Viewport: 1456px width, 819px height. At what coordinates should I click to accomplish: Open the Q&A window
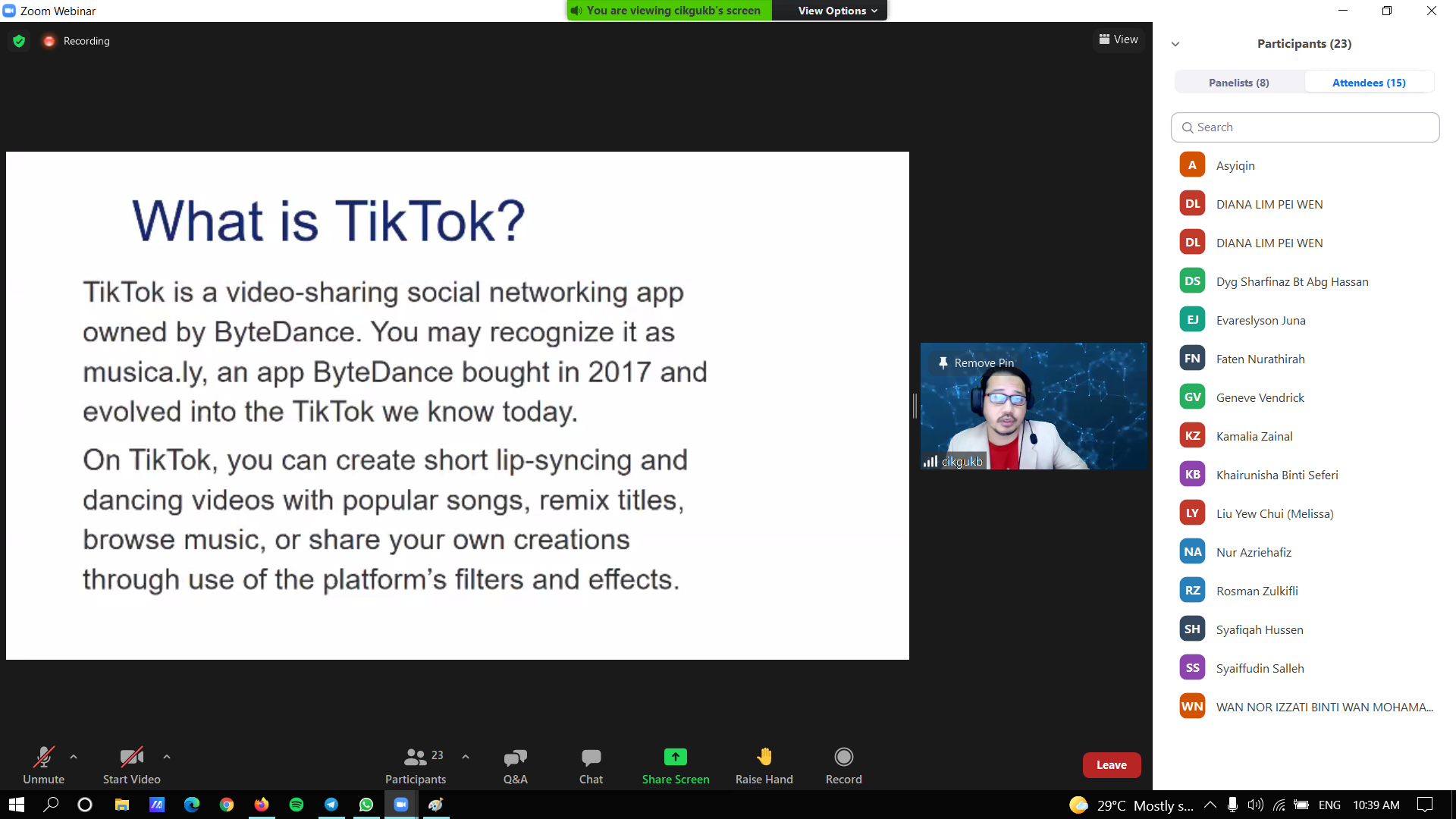(515, 765)
